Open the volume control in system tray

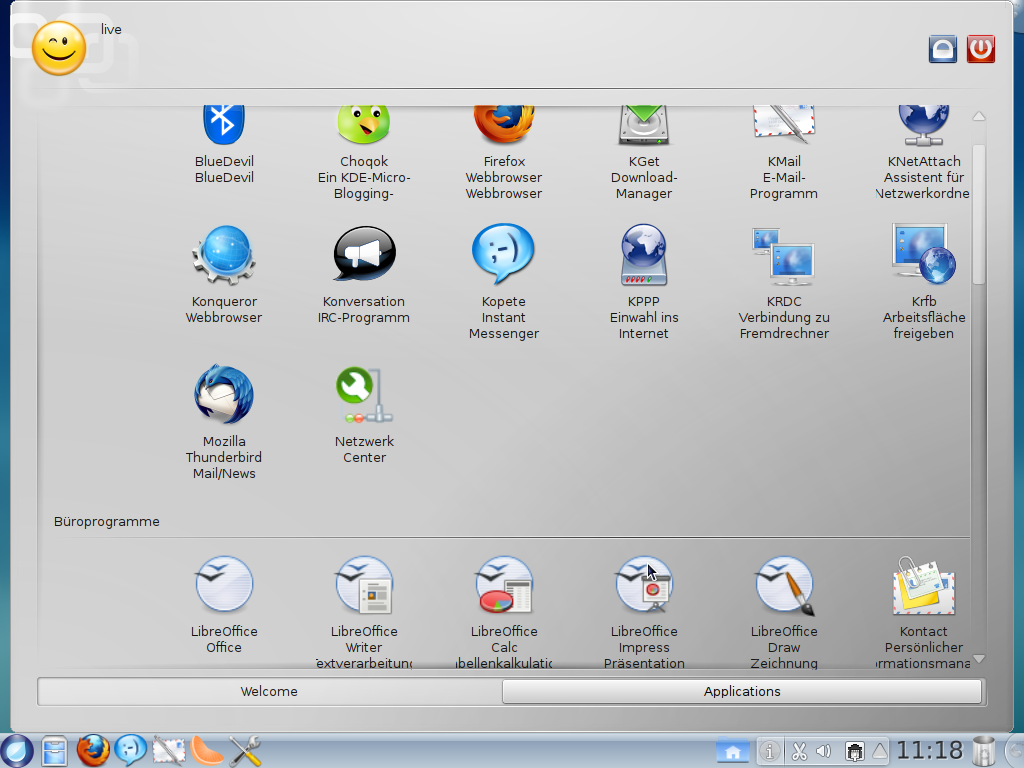coord(824,750)
